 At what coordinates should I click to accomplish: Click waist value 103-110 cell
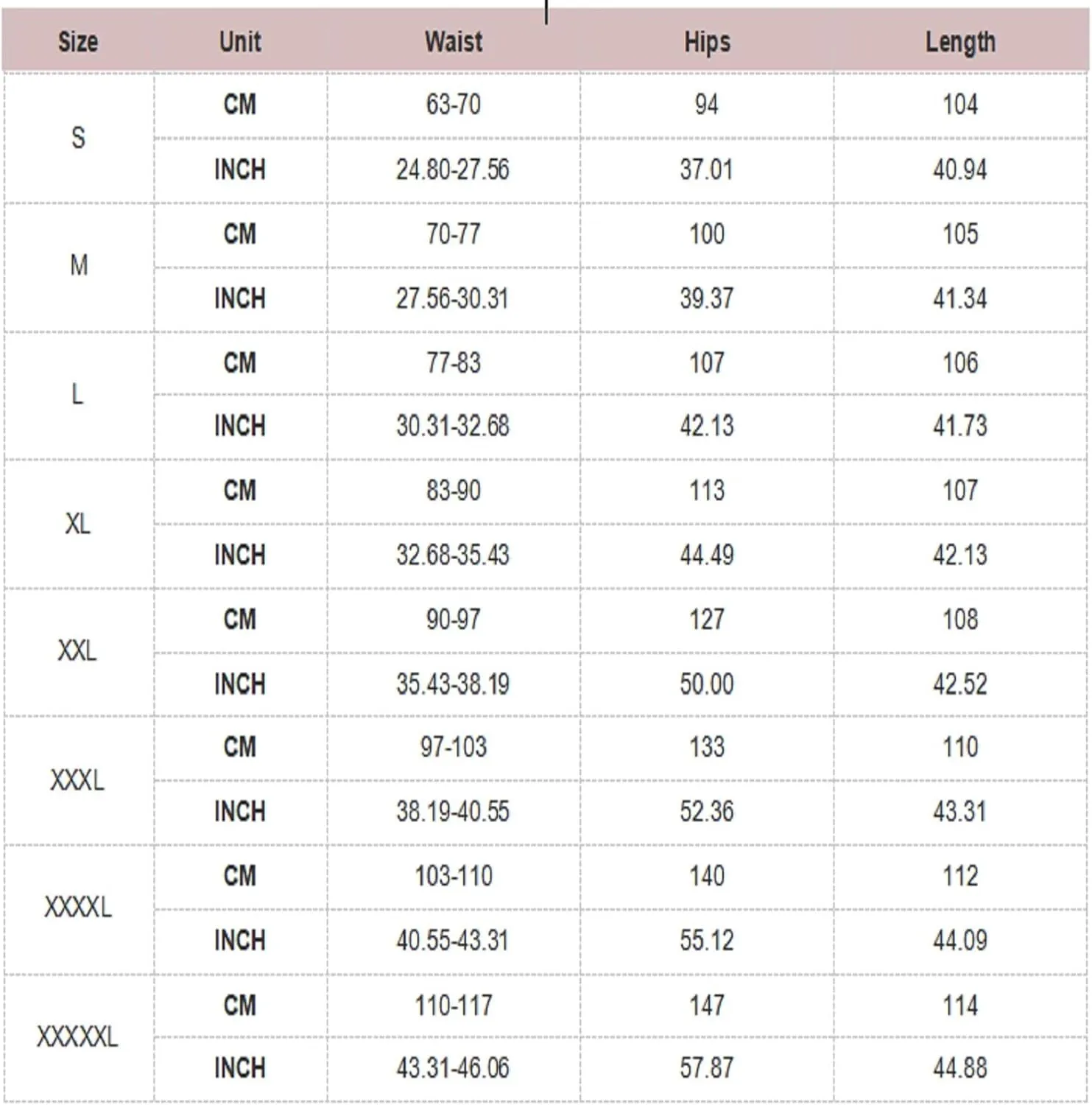point(454,876)
